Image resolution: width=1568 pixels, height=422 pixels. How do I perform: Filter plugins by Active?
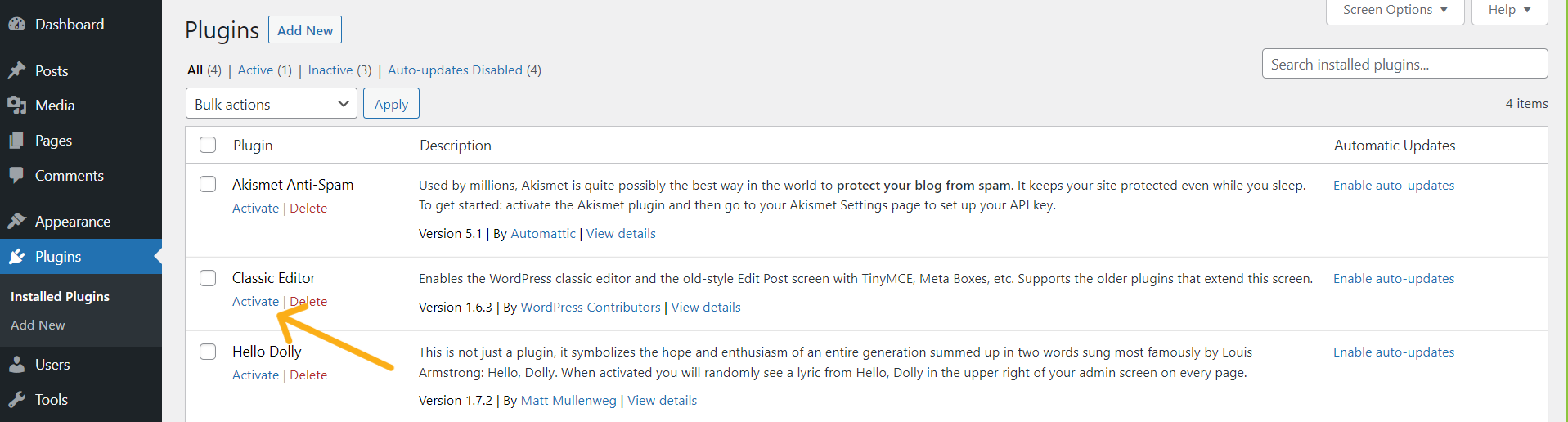tap(264, 70)
